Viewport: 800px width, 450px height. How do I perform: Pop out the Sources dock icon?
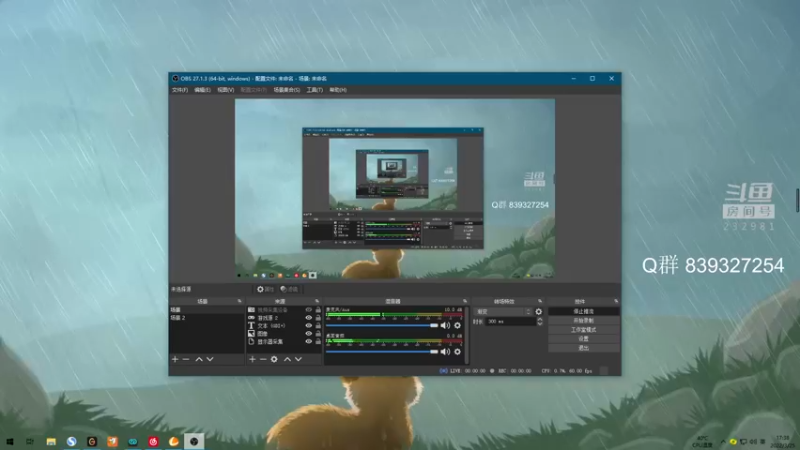(x=317, y=302)
